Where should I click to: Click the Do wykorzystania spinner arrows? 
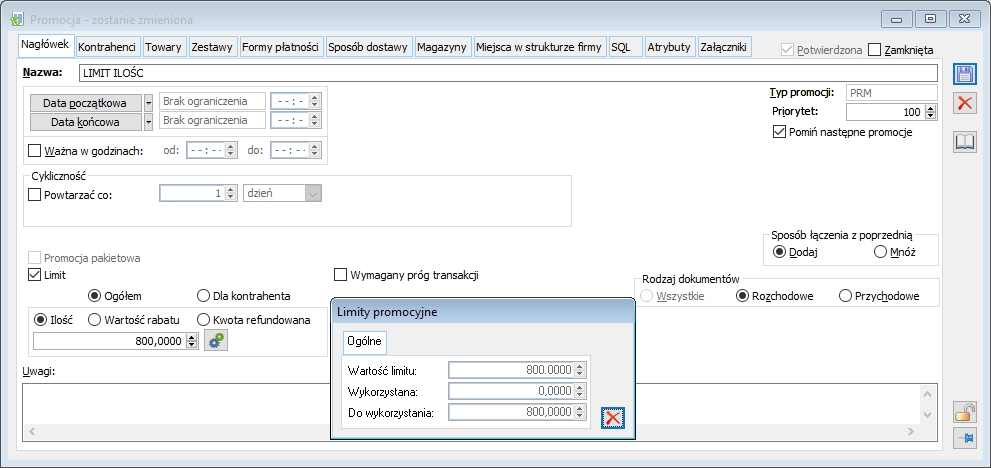580,412
